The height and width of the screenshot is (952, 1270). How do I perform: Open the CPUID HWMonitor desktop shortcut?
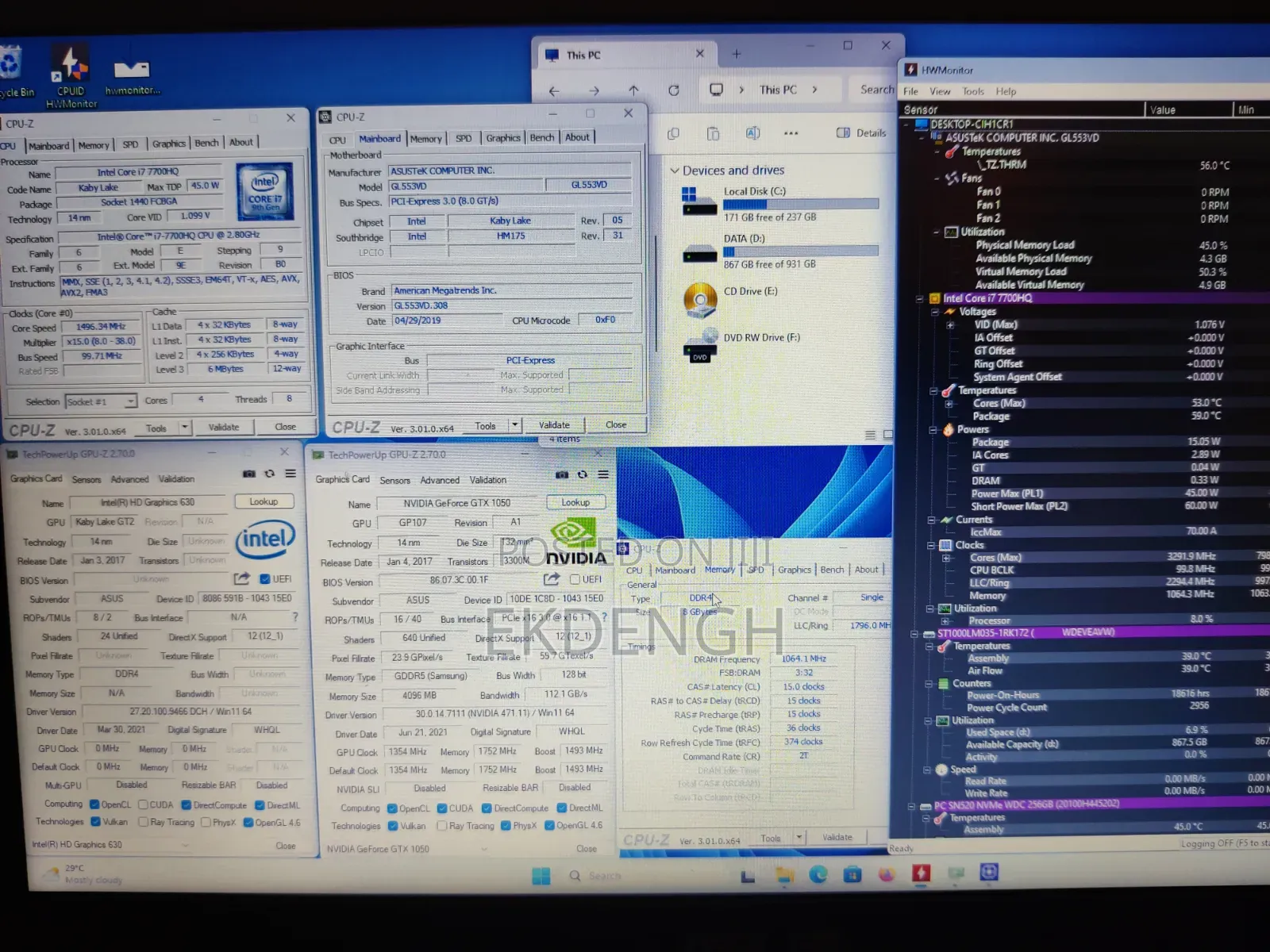coord(71,75)
